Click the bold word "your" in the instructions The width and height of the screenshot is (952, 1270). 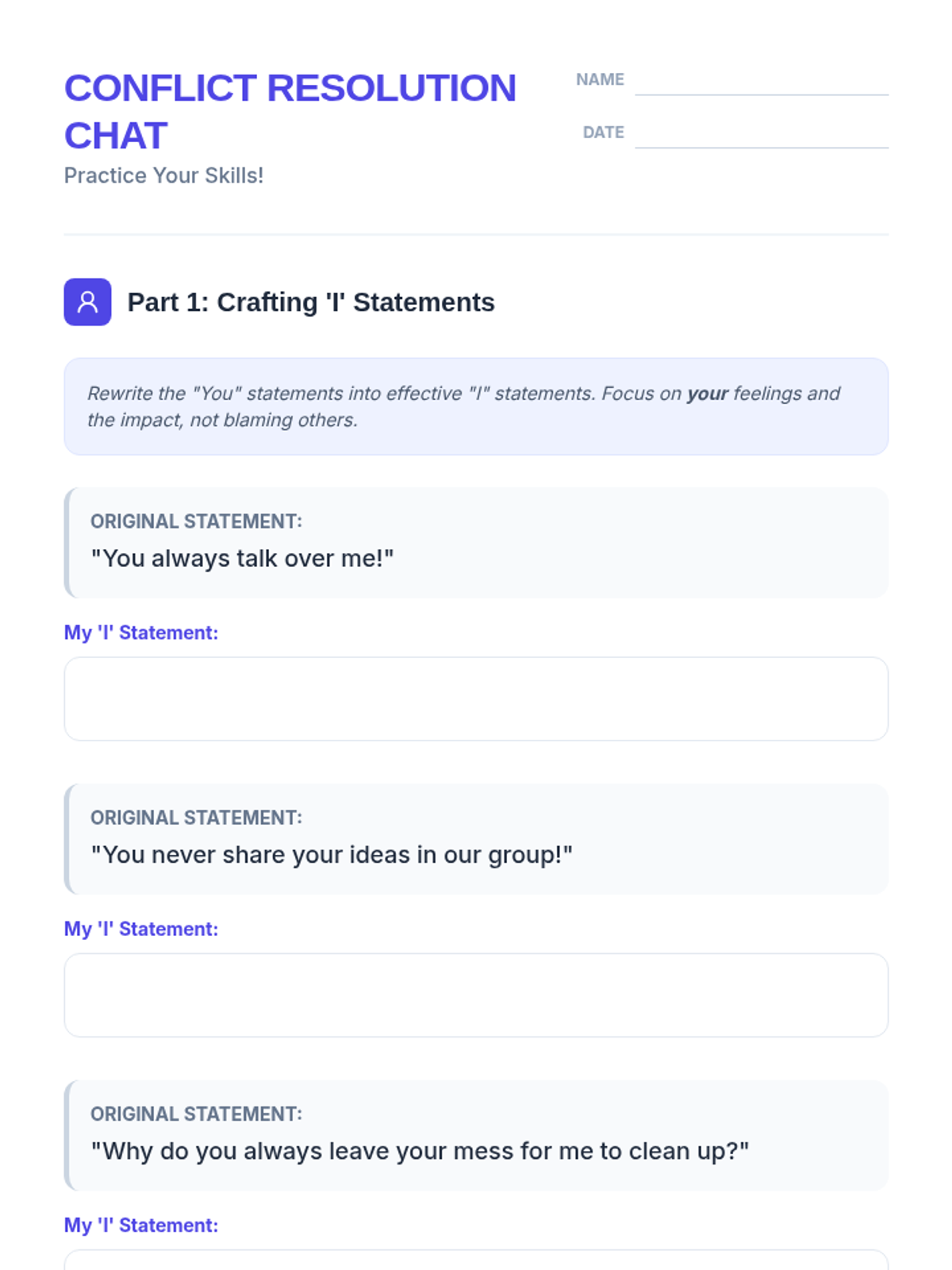tap(707, 394)
